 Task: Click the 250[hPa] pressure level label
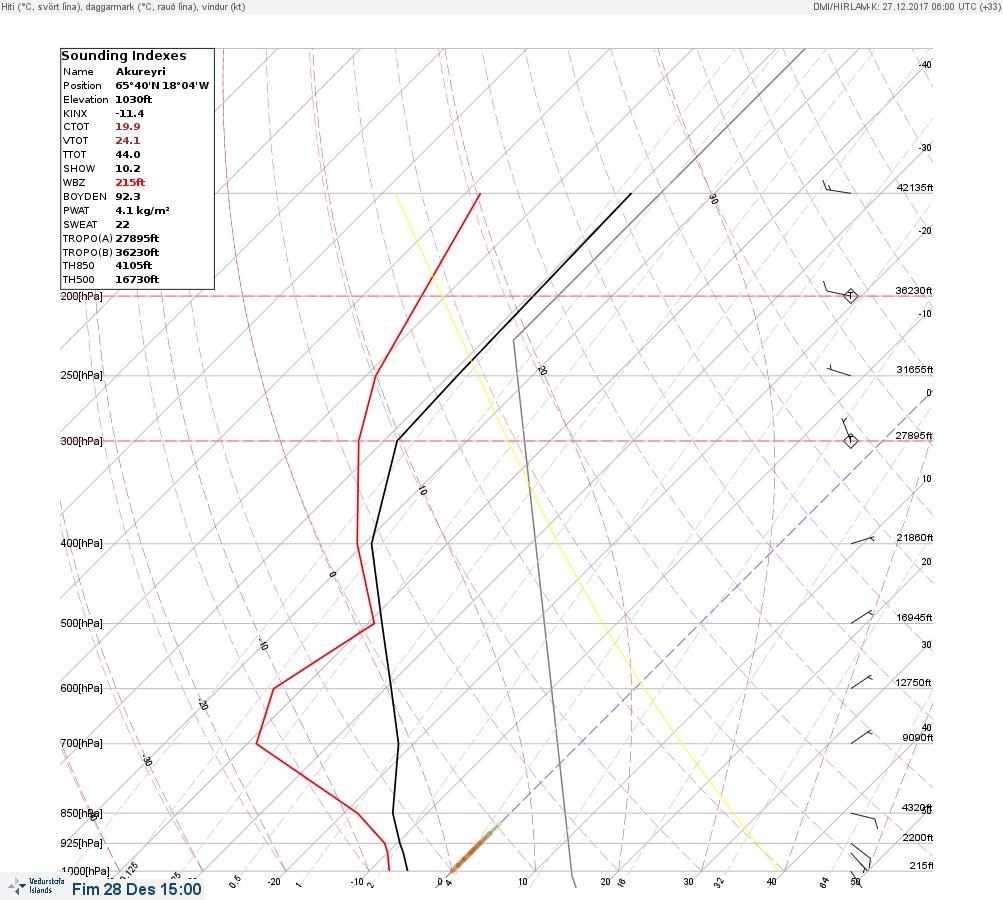click(x=81, y=375)
